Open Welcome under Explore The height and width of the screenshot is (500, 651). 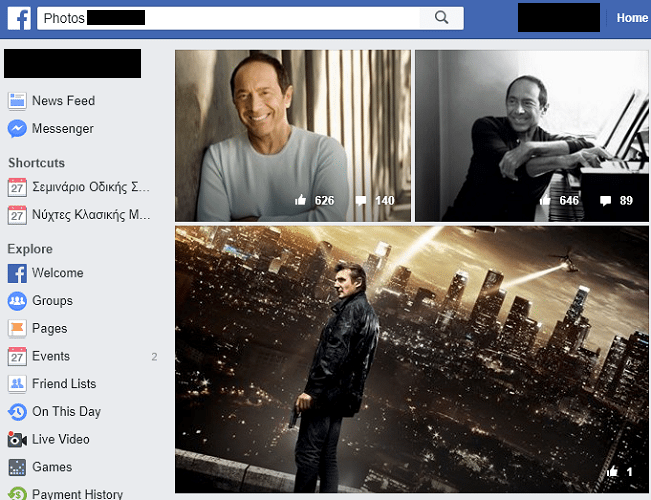pos(58,273)
